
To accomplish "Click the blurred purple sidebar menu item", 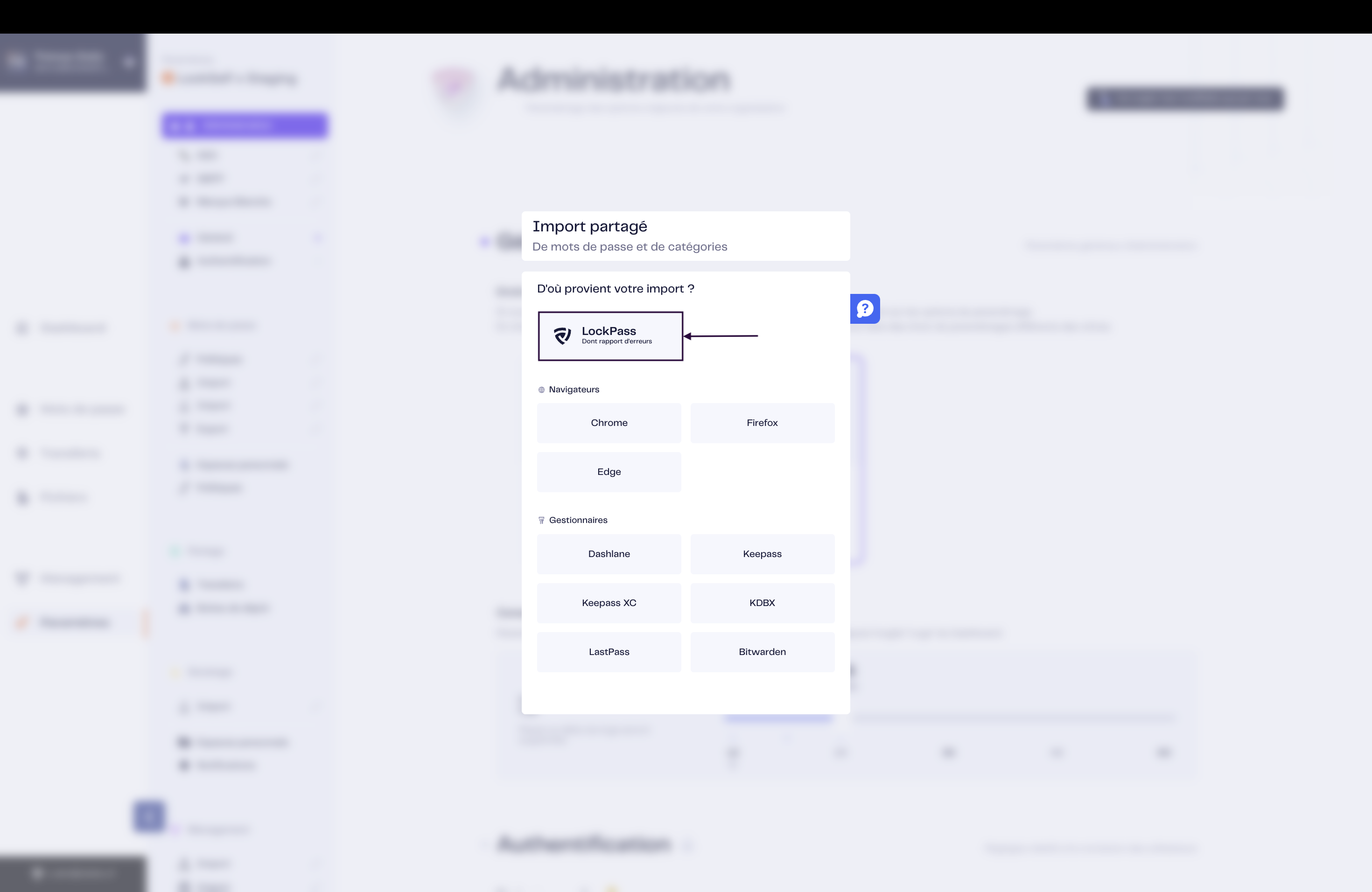I will pos(245,125).
